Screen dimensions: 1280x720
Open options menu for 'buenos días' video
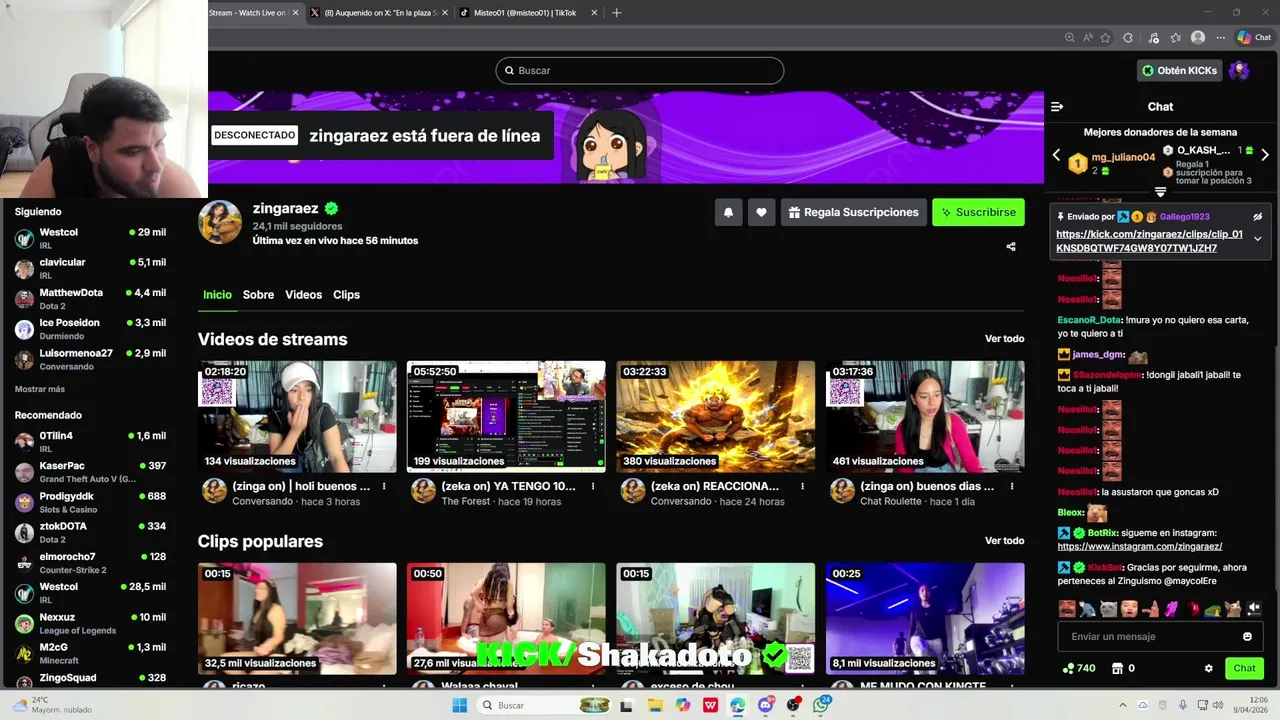click(1012, 487)
